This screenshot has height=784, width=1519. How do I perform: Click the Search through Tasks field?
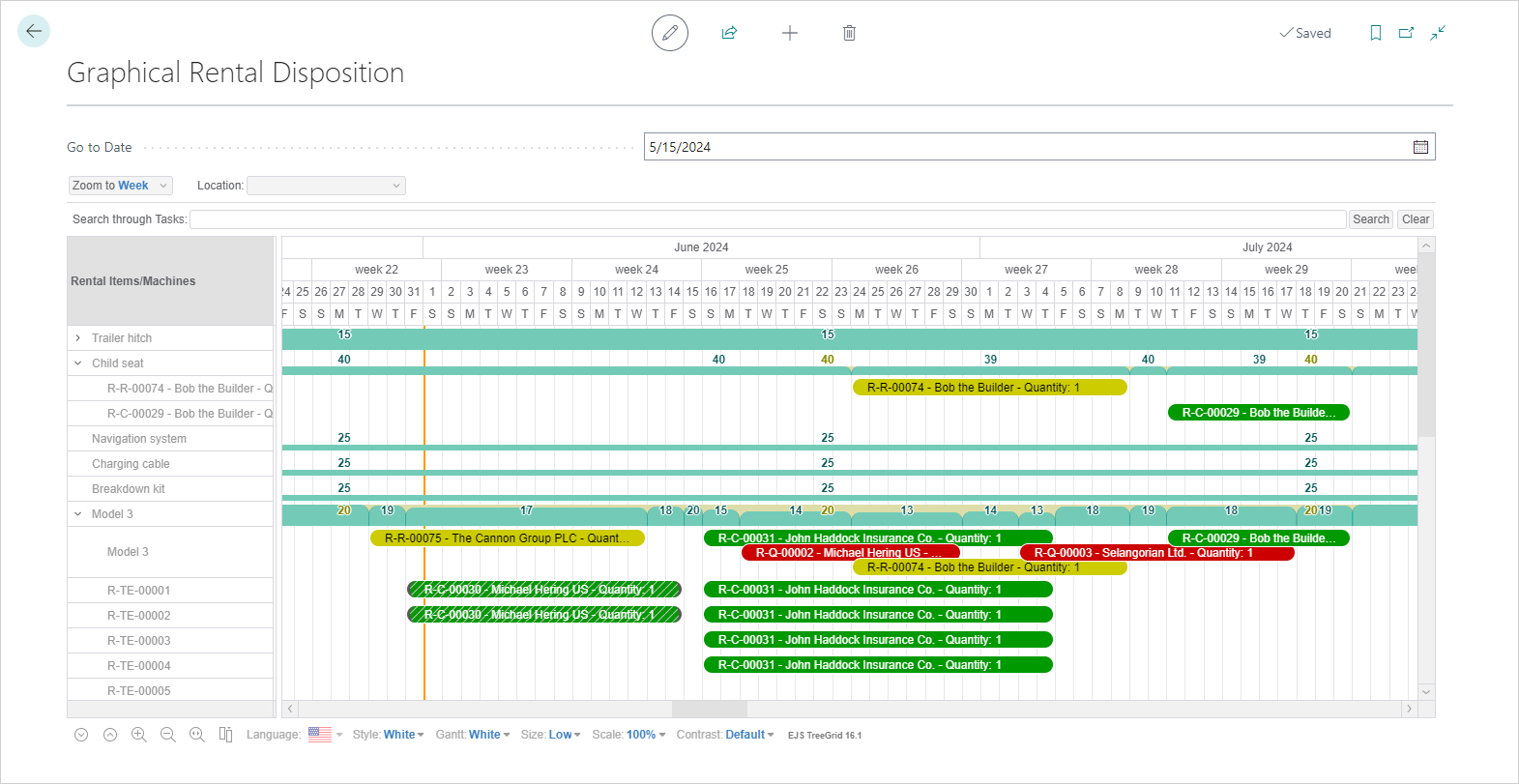point(768,219)
